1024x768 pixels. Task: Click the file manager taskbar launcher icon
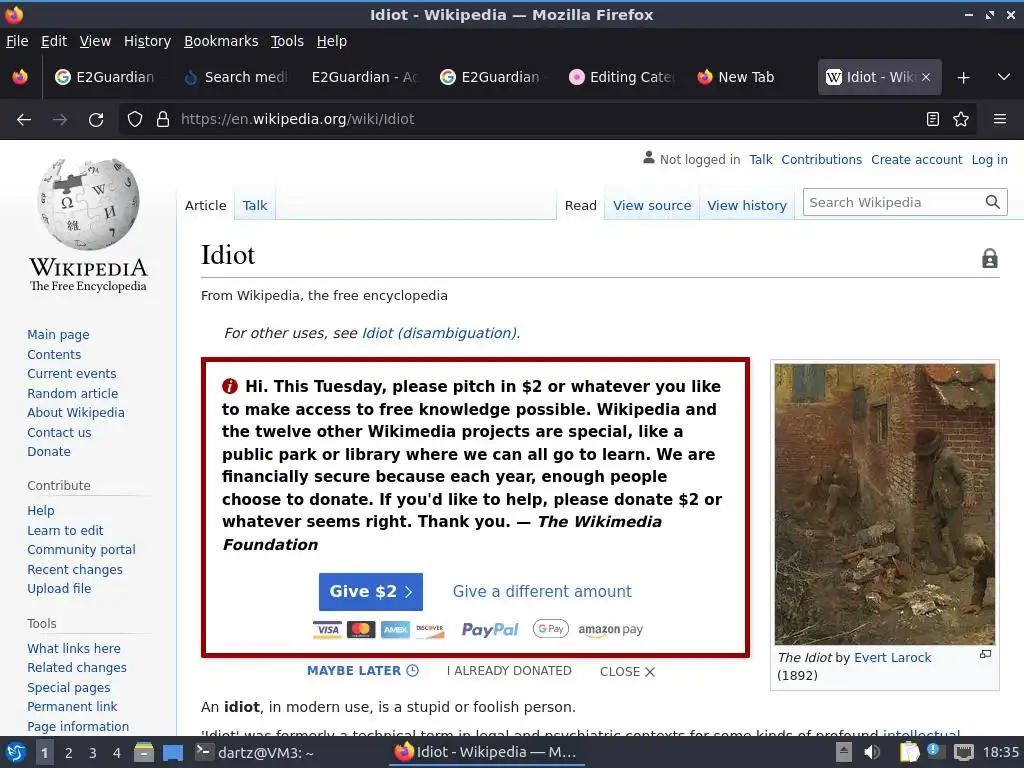pyautogui.click(x=144, y=752)
